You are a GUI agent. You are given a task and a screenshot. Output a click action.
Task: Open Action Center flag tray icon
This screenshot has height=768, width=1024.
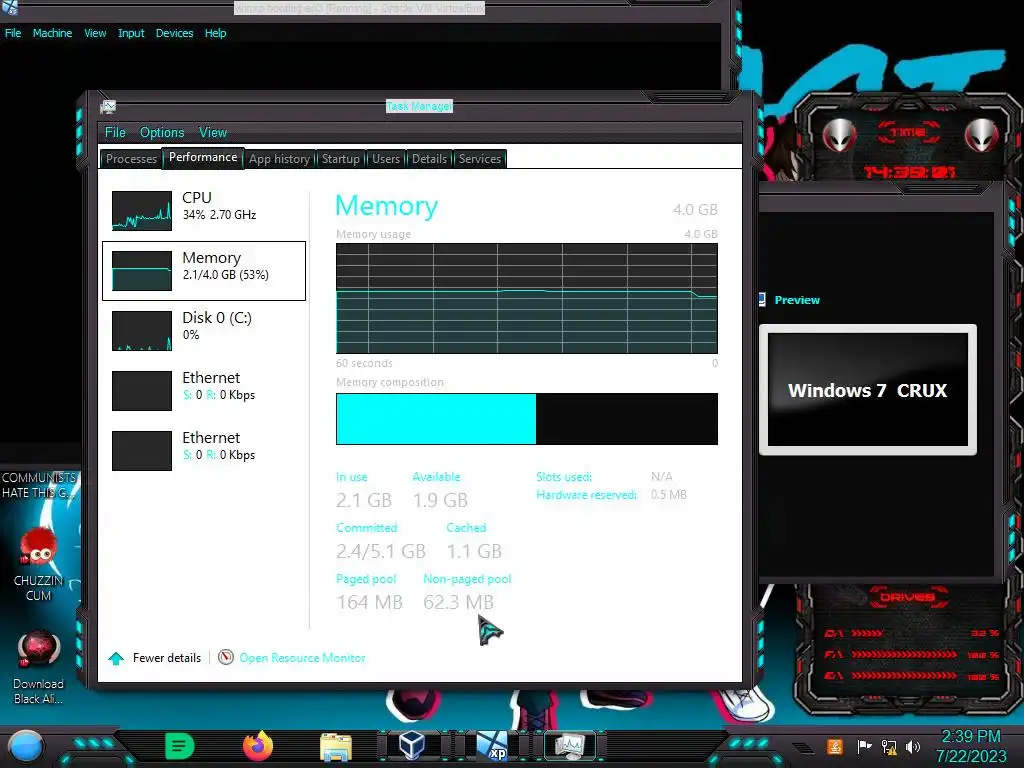(x=864, y=746)
